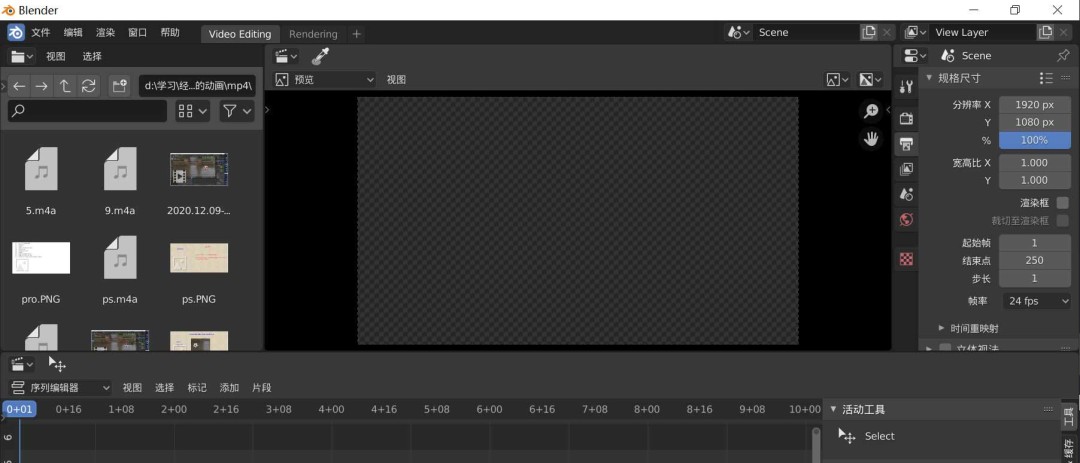
Task: Open the 24 fps frame rate dropdown
Action: [1035, 301]
